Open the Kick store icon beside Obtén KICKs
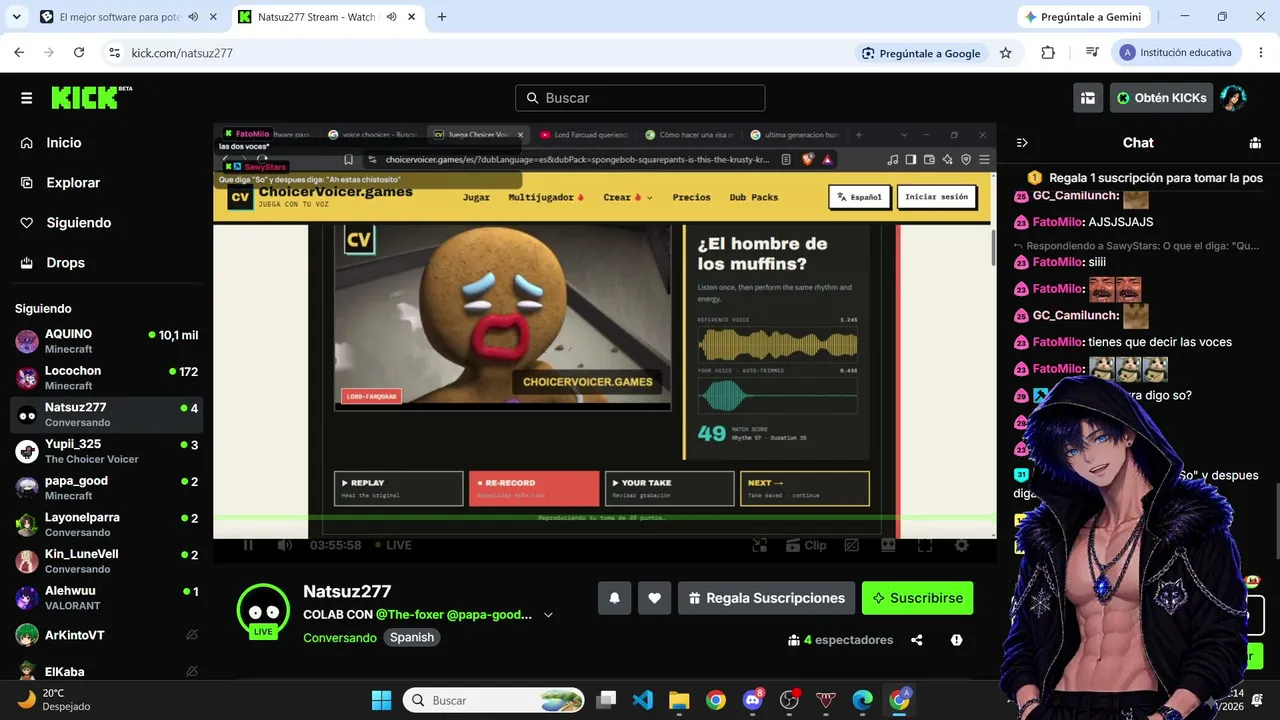This screenshot has width=1280, height=720. click(x=1087, y=98)
